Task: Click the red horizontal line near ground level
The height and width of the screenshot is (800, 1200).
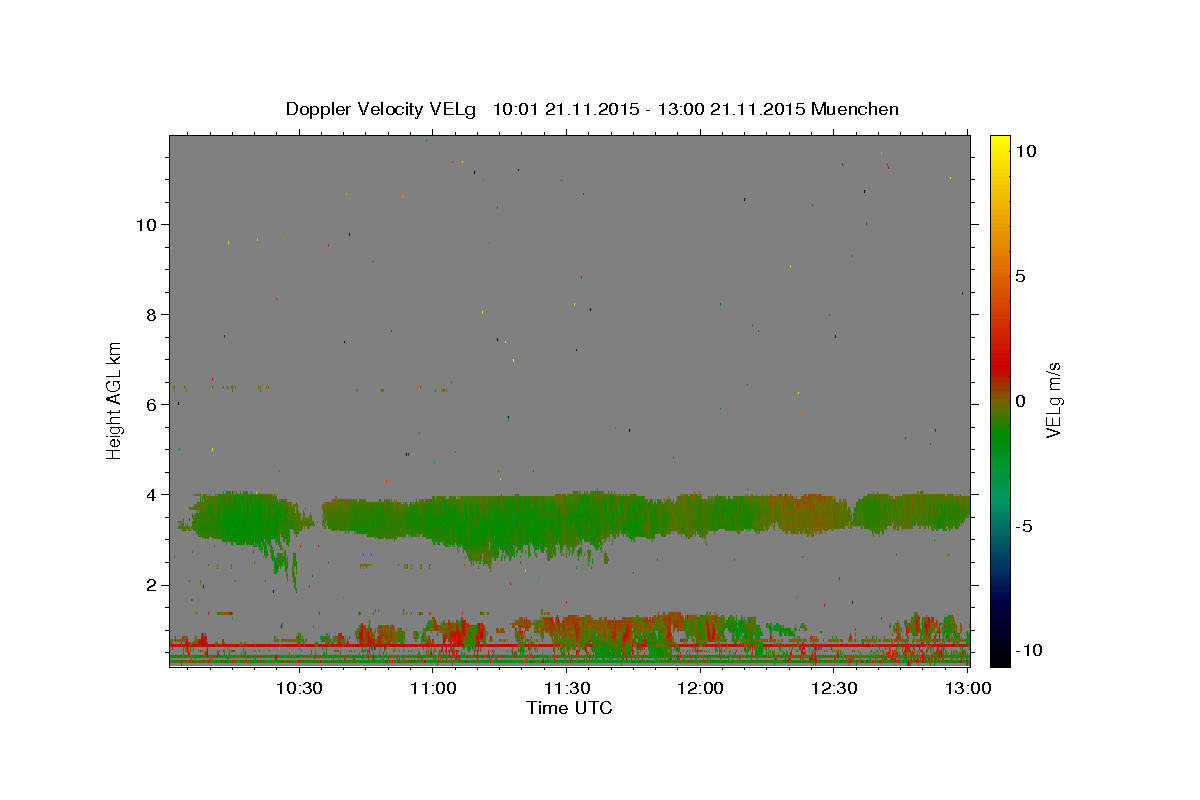Action: (569, 645)
